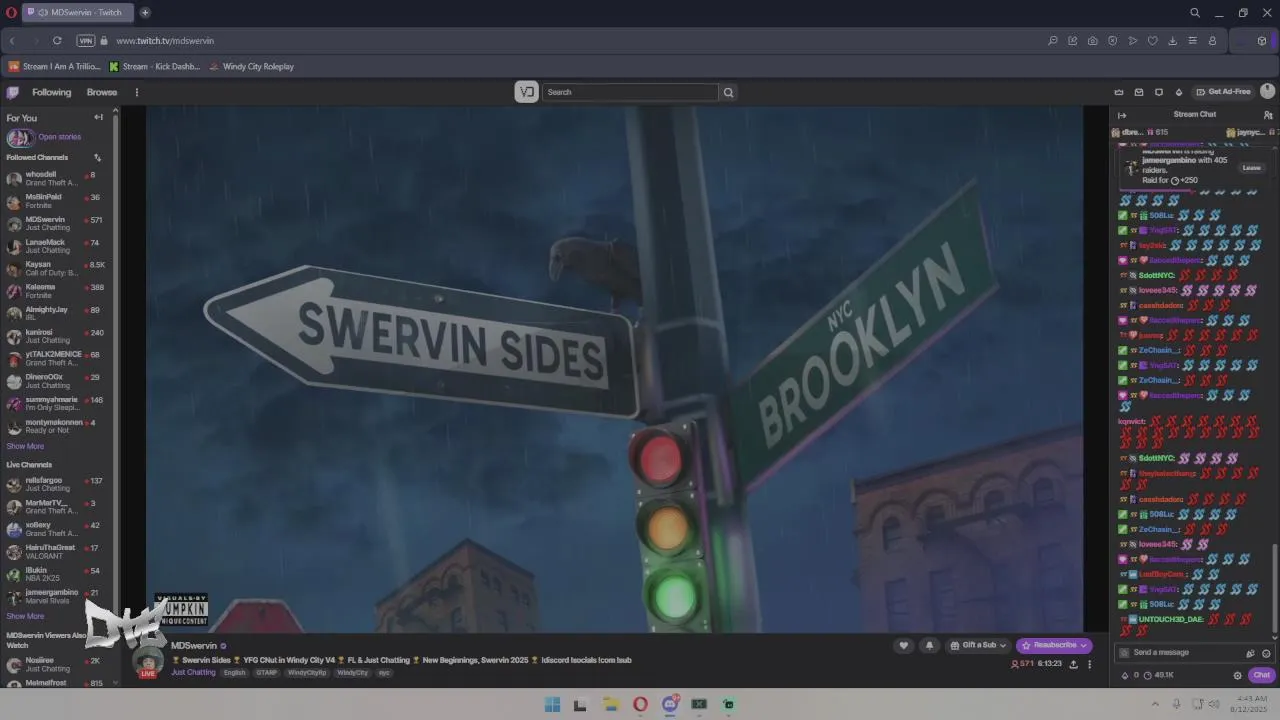Reload the page with the refresh icon
The width and height of the screenshot is (1280, 720).
tap(57, 41)
